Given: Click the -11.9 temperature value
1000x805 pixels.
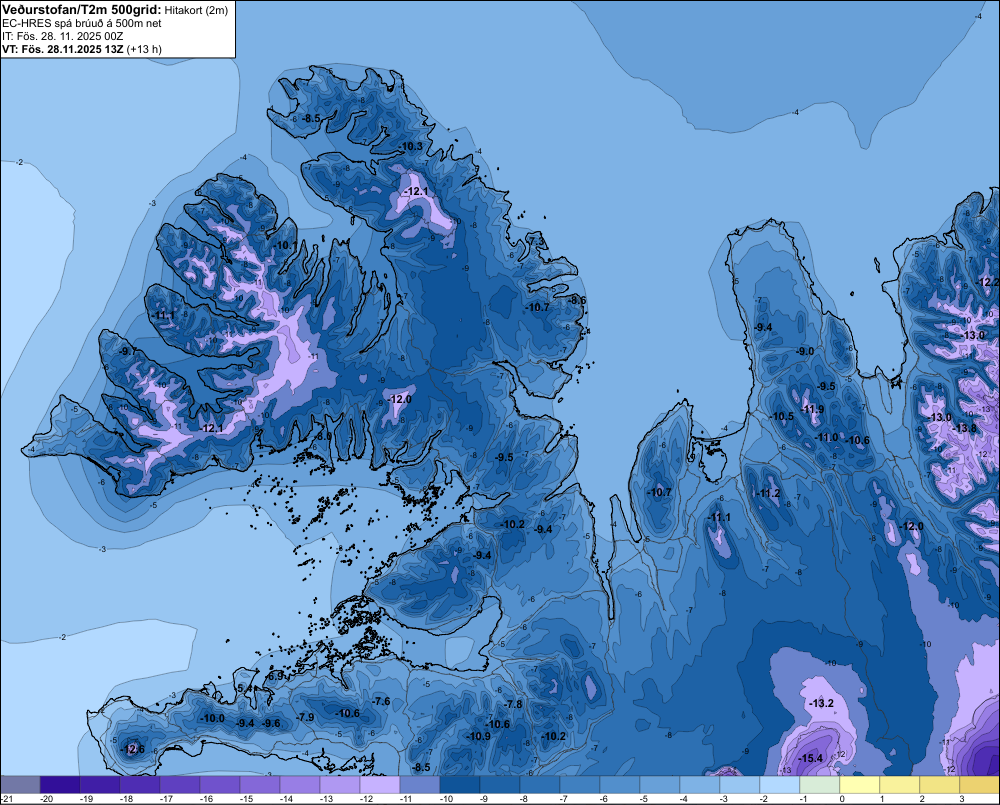Looking at the screenshot, I should (x=812, y=410).
